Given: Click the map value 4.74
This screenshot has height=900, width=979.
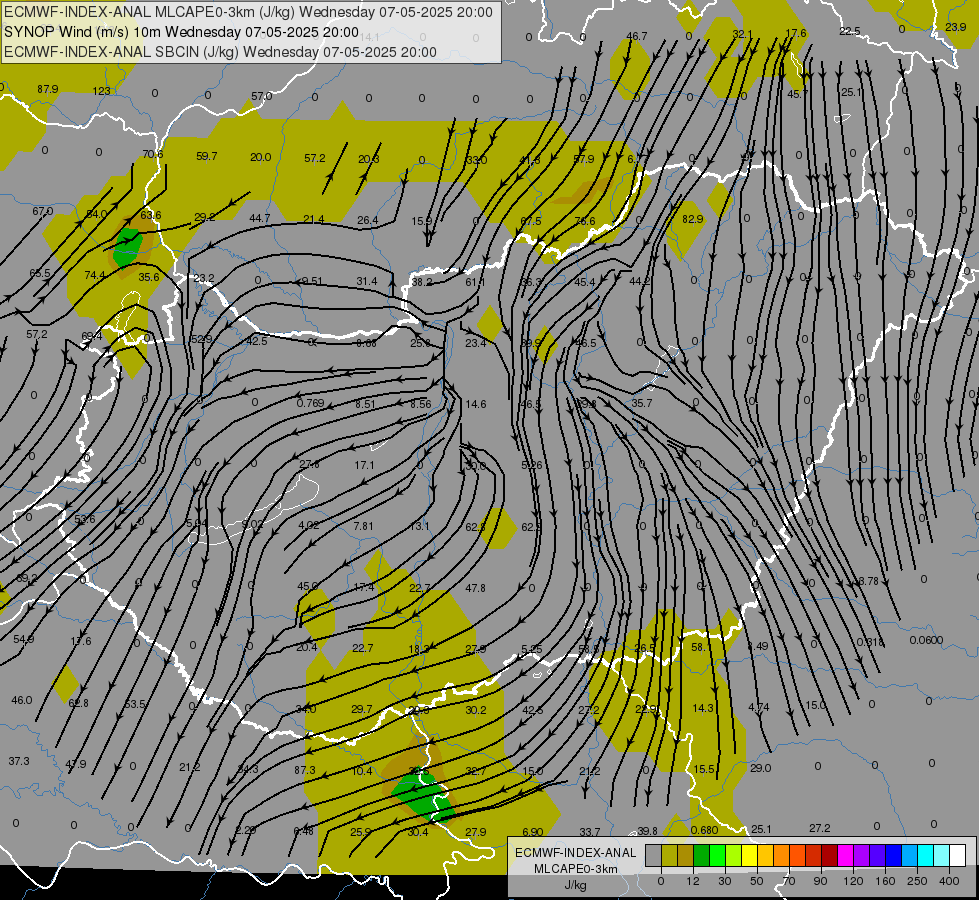Looking at the screenshot, I should click(x=759, y=708).
